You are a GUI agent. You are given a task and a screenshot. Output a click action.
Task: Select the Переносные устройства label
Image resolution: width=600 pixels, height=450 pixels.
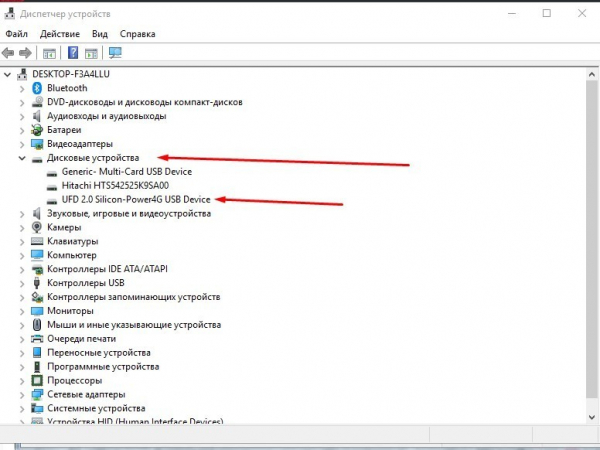click(x=99, y=352)
